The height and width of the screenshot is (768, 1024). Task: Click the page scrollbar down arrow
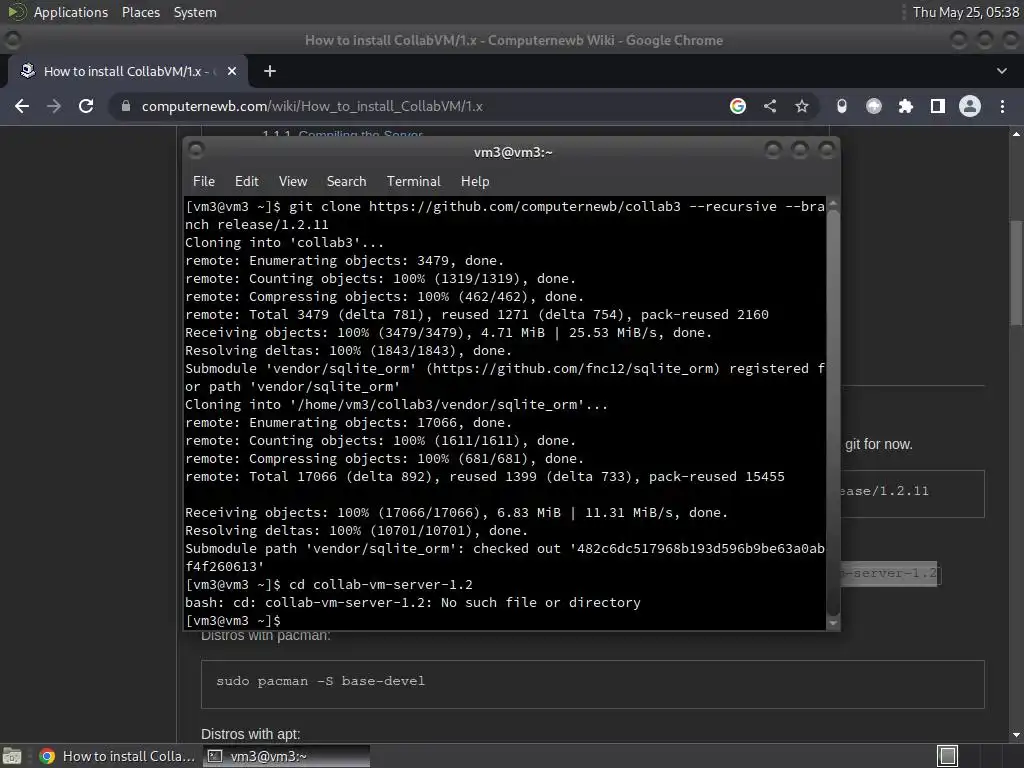point(1017,735)
